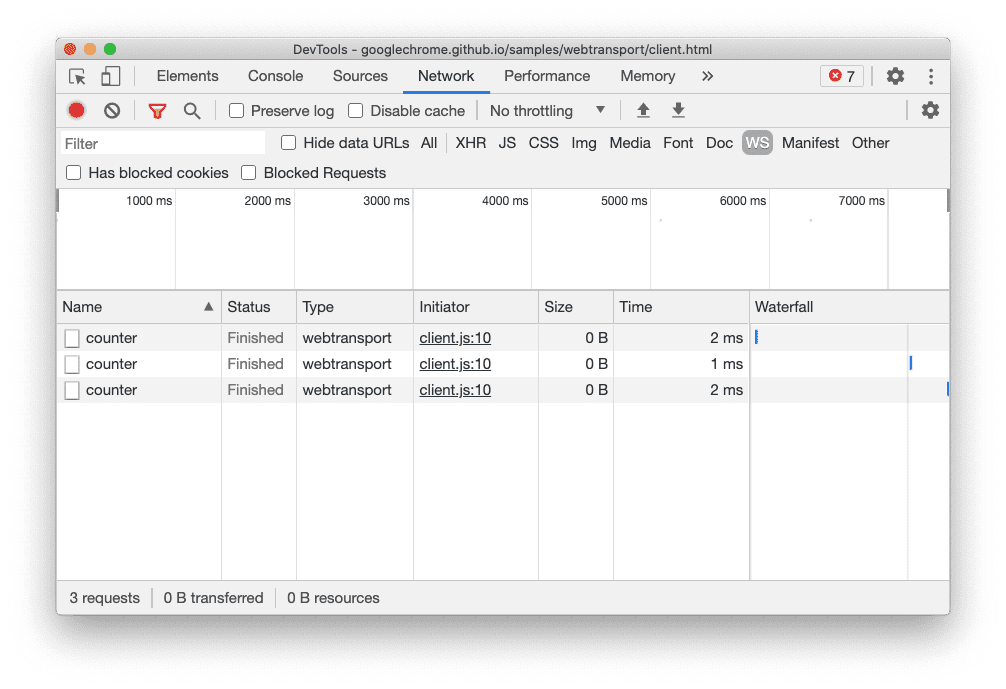Expand more tabs chevron

[x=708, y=77]
